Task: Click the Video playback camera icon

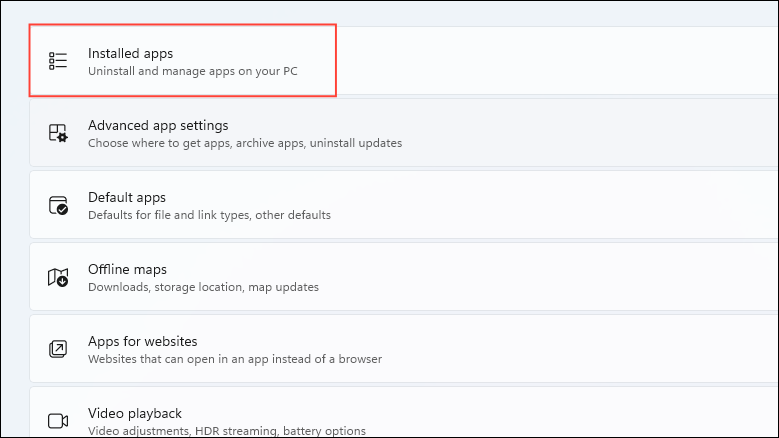Action: (x=58, y=421)
